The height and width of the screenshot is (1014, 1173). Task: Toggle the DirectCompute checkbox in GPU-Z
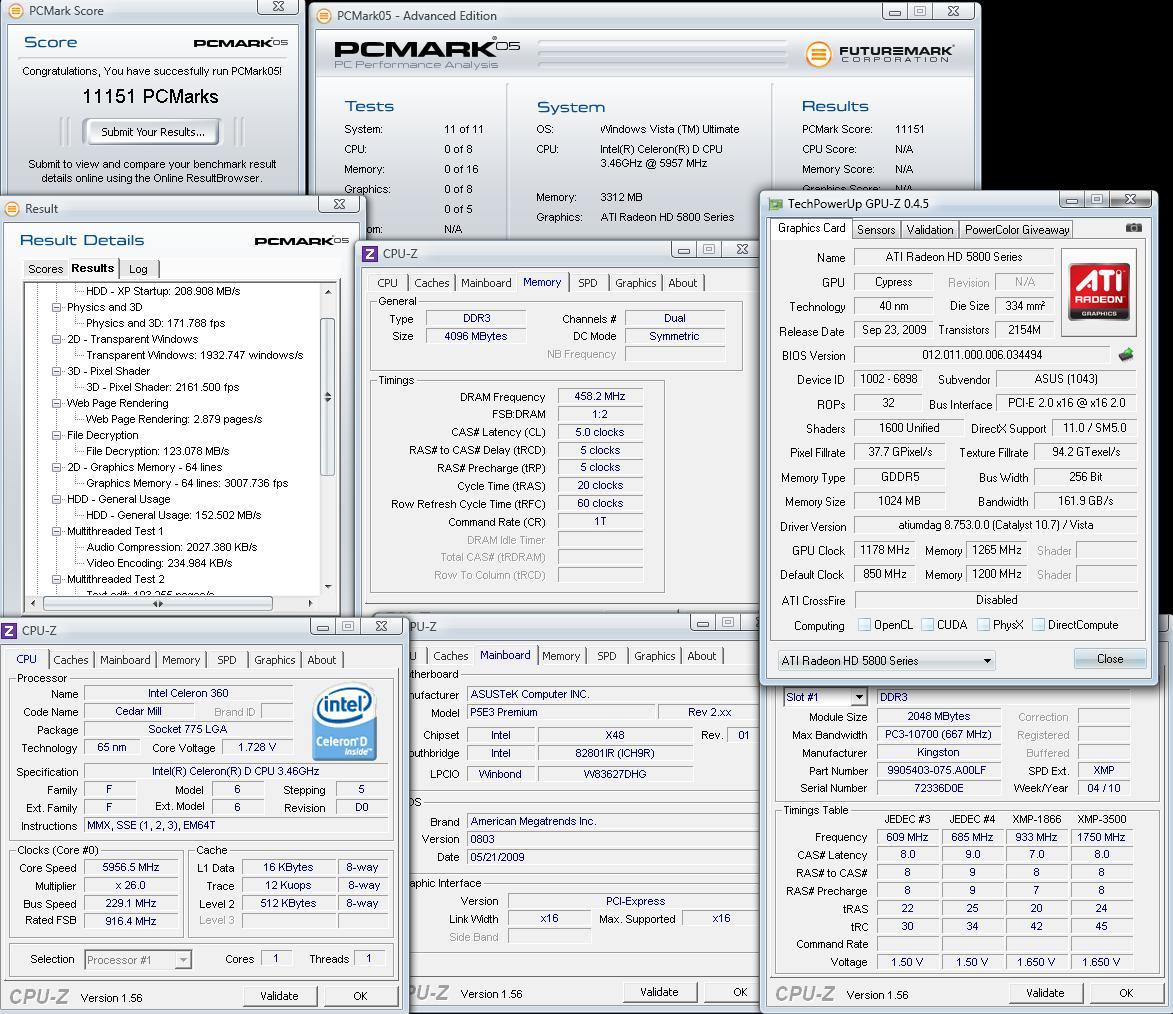click(x=1038, y=625)
